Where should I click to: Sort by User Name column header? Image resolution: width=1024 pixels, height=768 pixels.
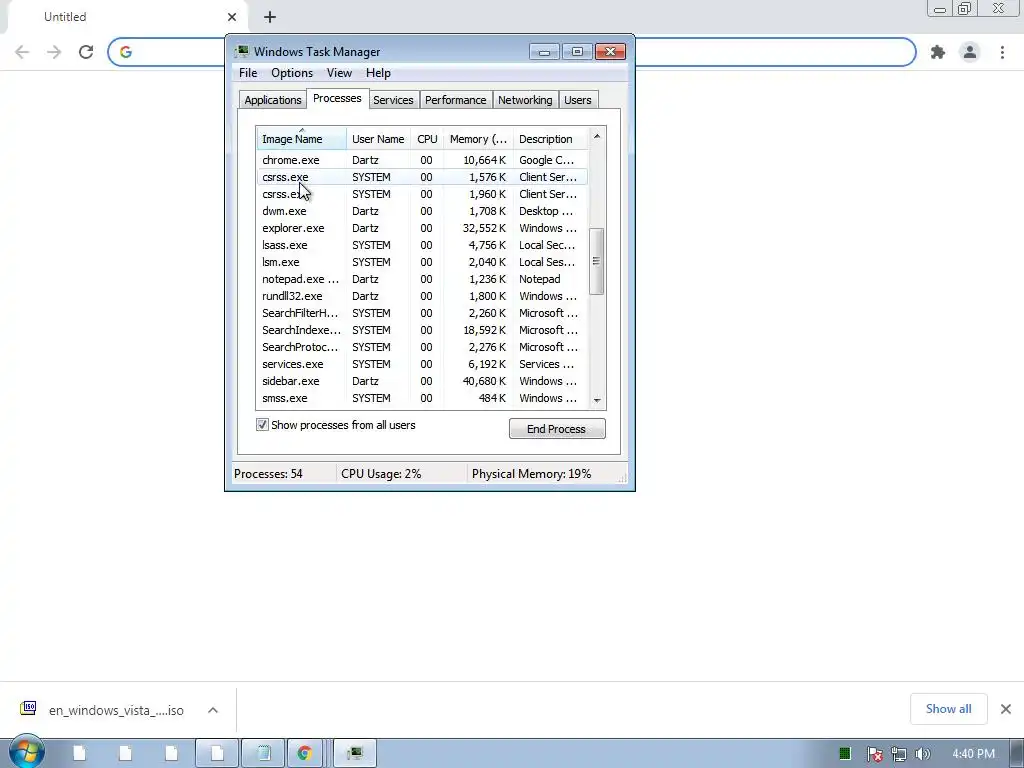click(378, 139)
